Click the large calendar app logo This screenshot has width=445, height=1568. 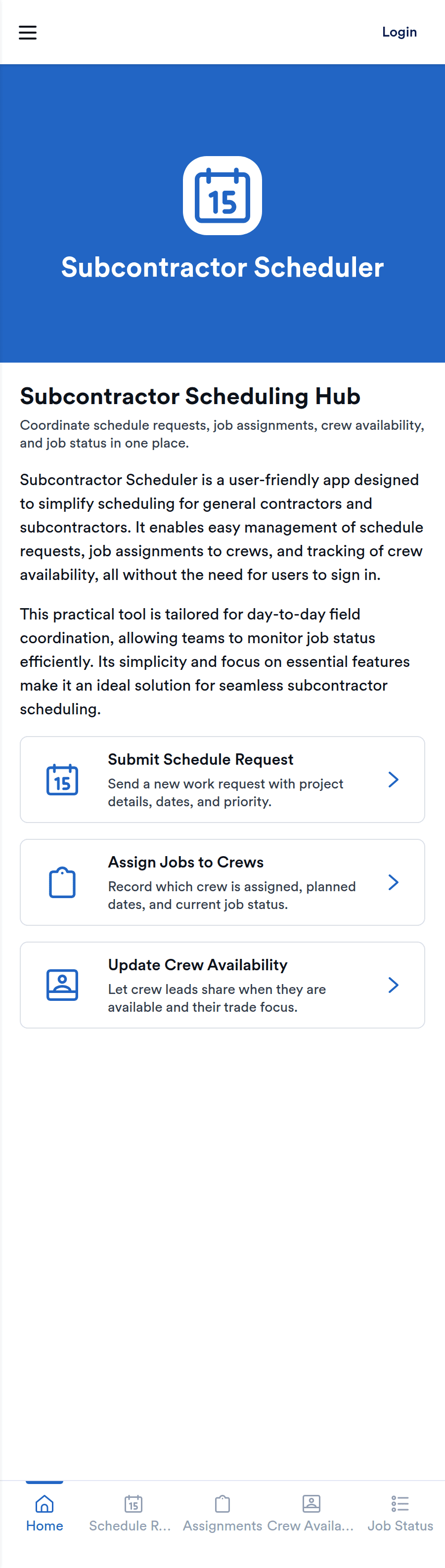pos(222,196)
